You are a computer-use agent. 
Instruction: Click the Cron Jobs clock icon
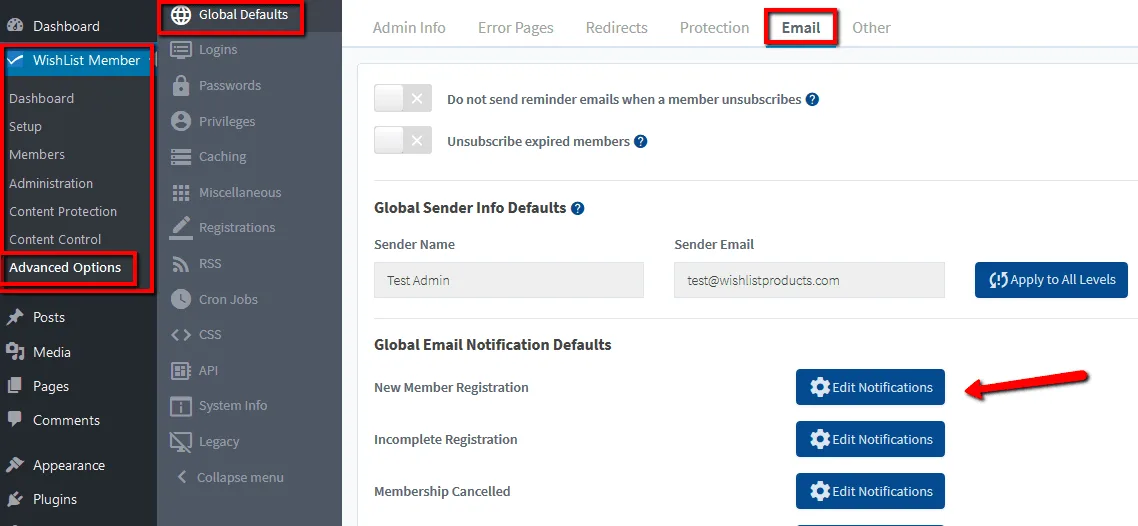point(181,299)
